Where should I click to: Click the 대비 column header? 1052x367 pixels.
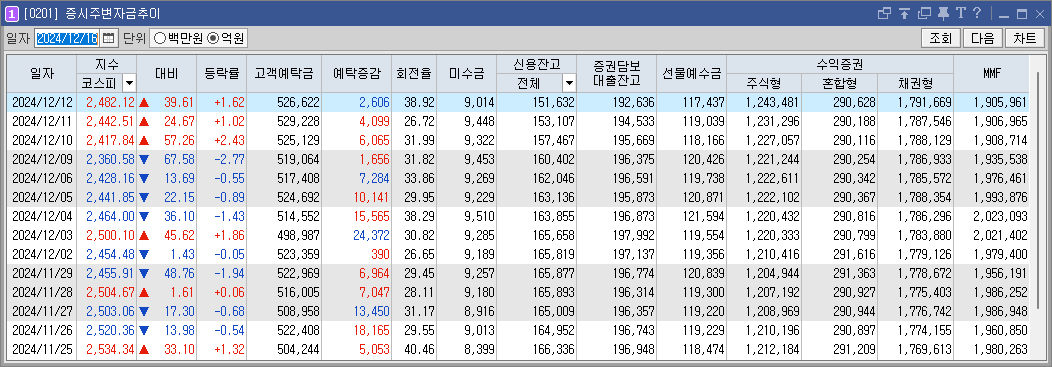[166, 73]
